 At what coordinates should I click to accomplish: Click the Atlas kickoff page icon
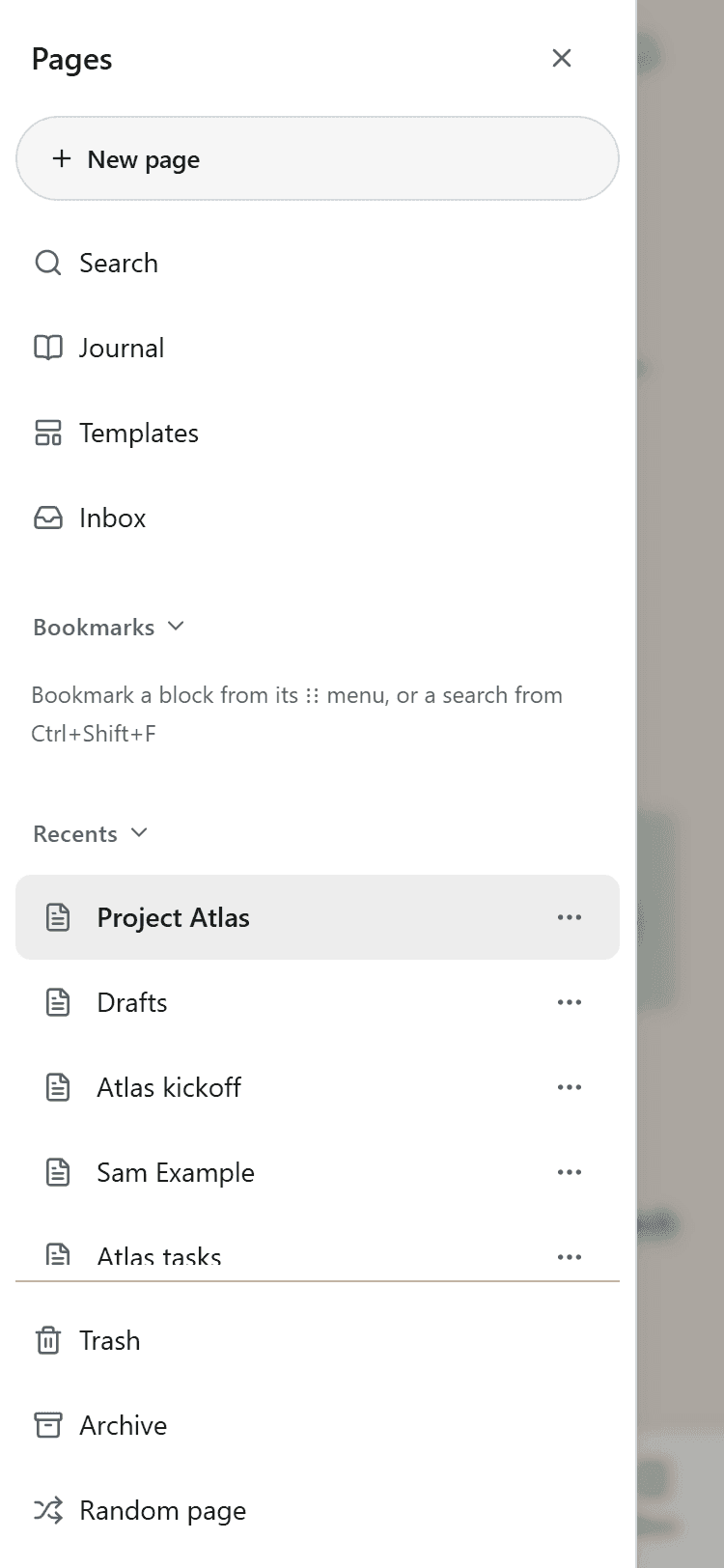coord(58,1087)
